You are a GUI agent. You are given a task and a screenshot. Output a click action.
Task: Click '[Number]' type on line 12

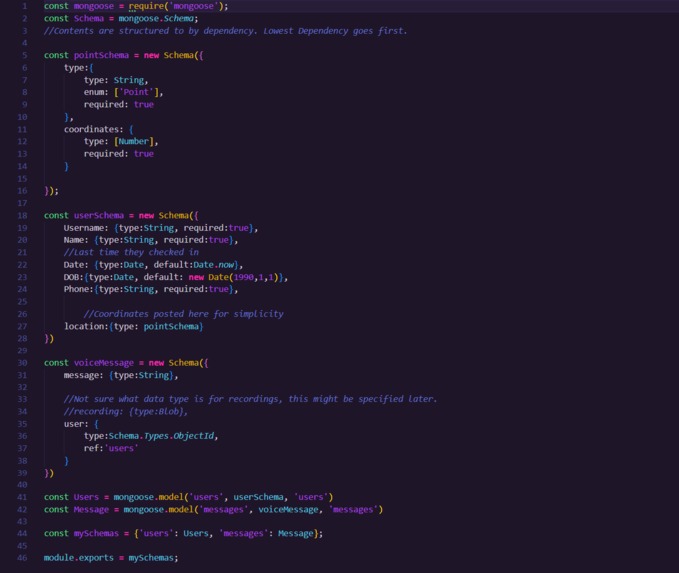134,142
